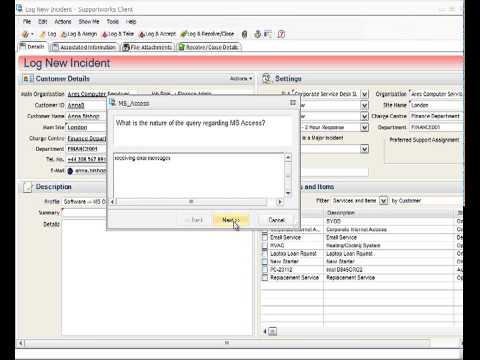The height and width of the screenshot is (360, 480).
Task: Select the Details tab
Action: (x=32, y=47)
